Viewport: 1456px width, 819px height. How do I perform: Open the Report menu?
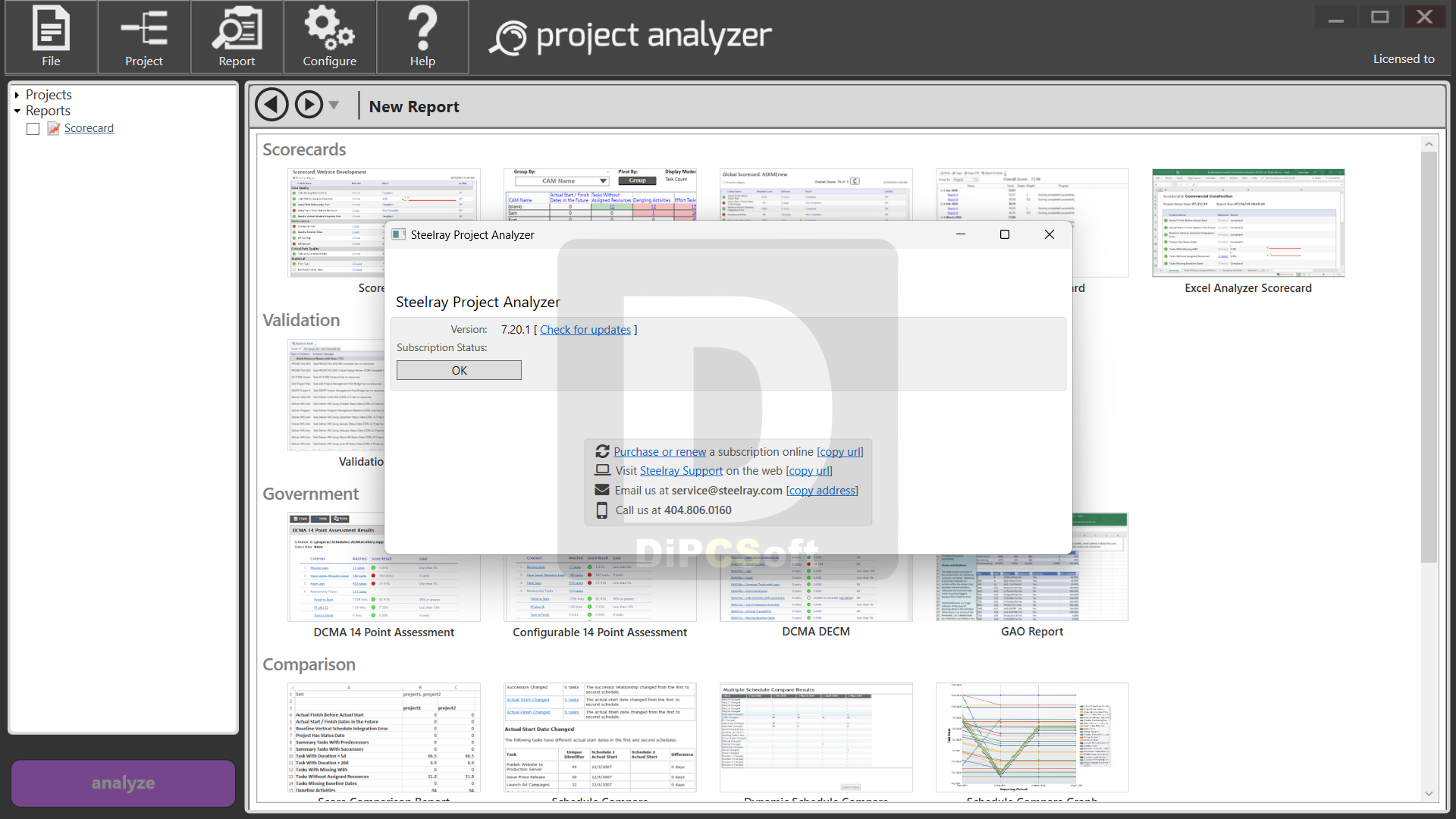[x=237, y=36]
